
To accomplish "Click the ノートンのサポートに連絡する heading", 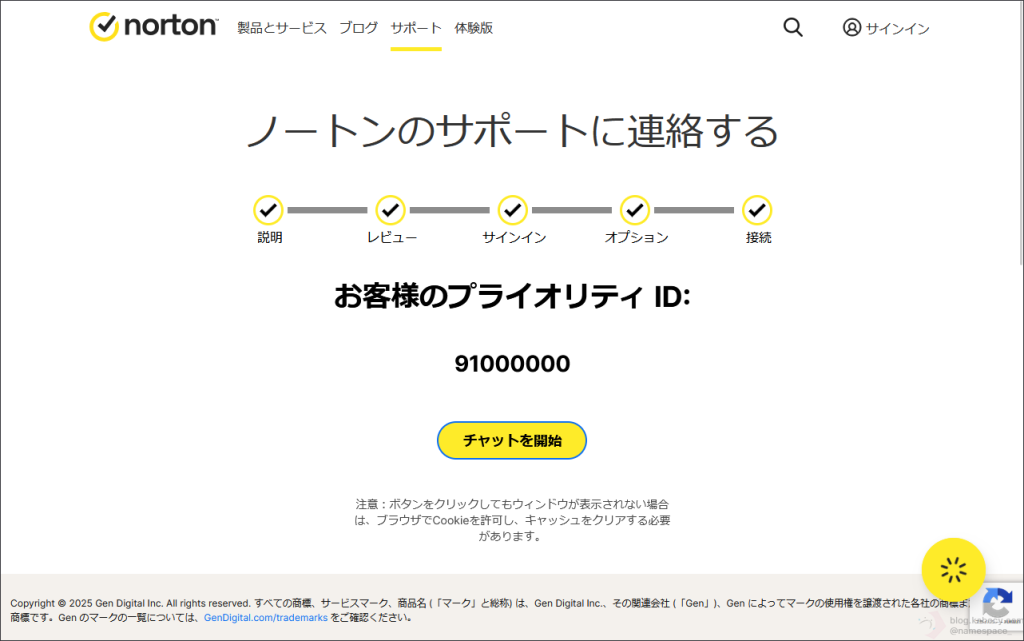I will click(x=512, y=132).
